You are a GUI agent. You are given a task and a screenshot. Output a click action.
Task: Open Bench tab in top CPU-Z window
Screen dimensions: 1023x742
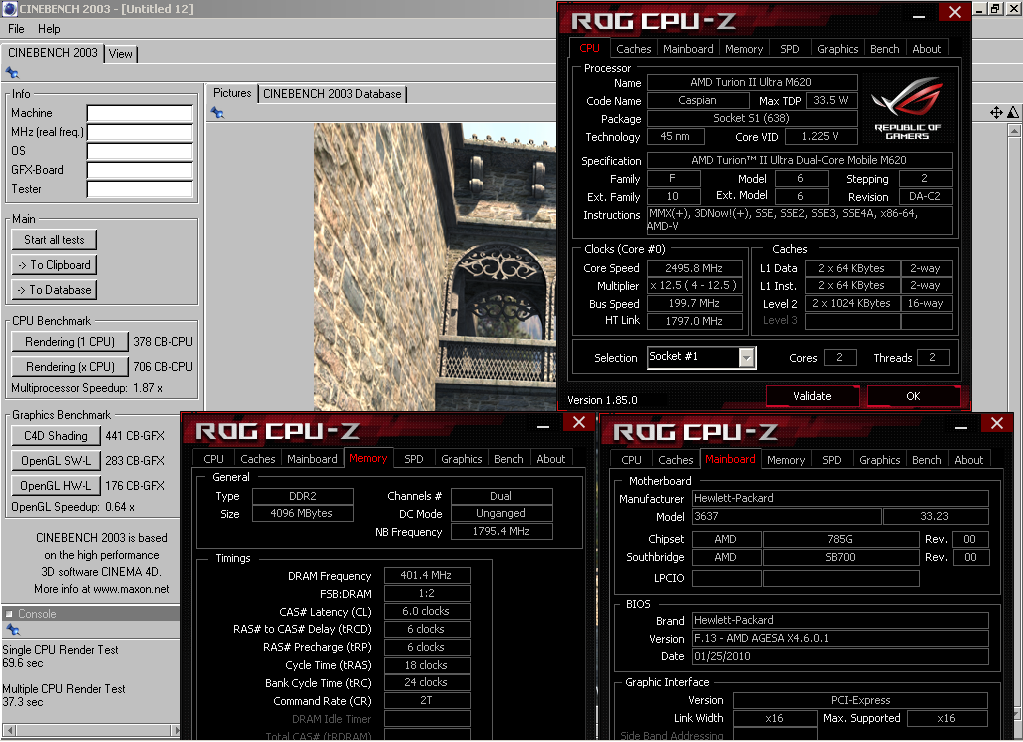coord(884,49)
